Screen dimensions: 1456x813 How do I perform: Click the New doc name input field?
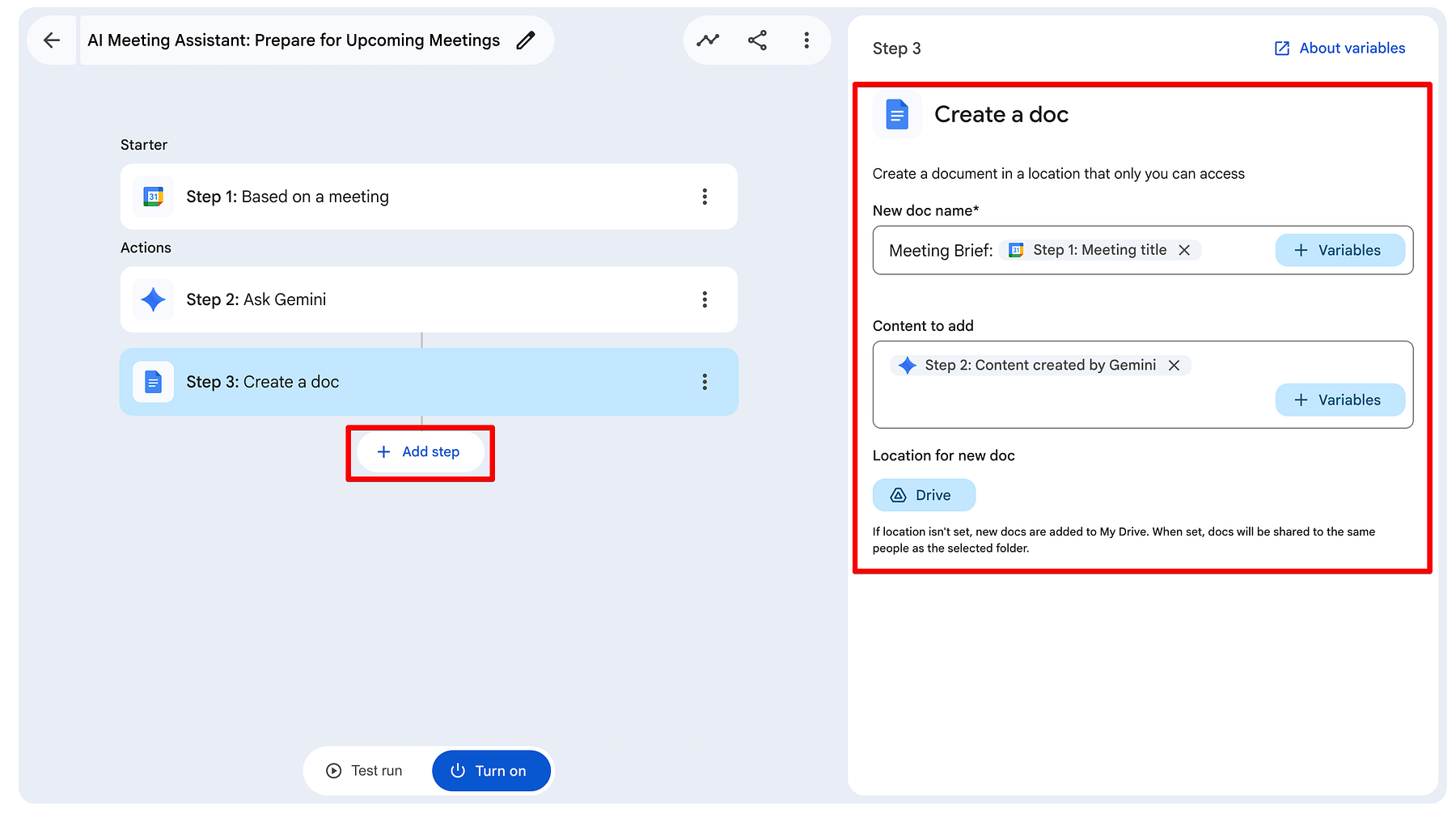click(1143, 251)
